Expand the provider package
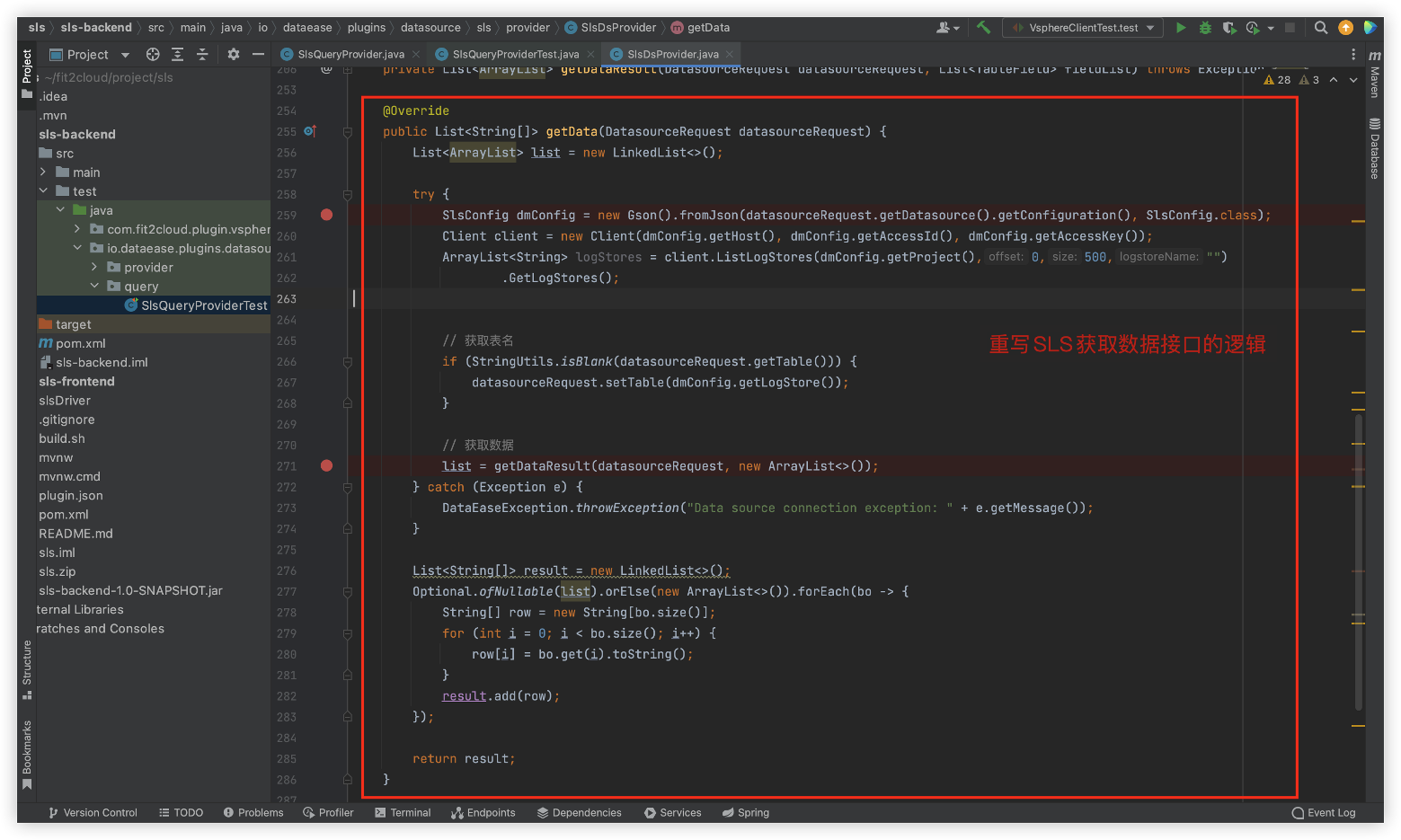This screenshot has height=840, width=1401. point(94,267)
